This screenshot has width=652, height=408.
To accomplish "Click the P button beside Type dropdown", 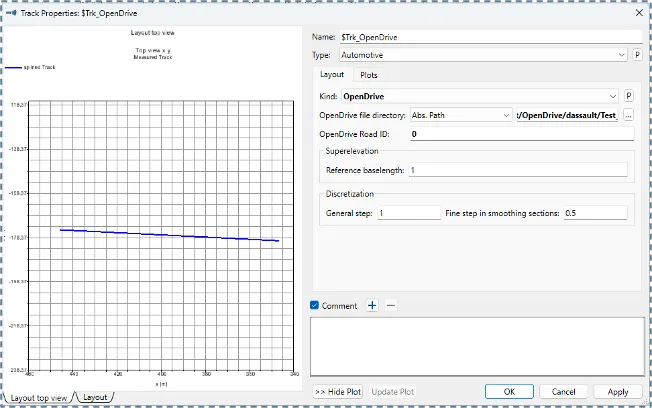I will 636,56.
